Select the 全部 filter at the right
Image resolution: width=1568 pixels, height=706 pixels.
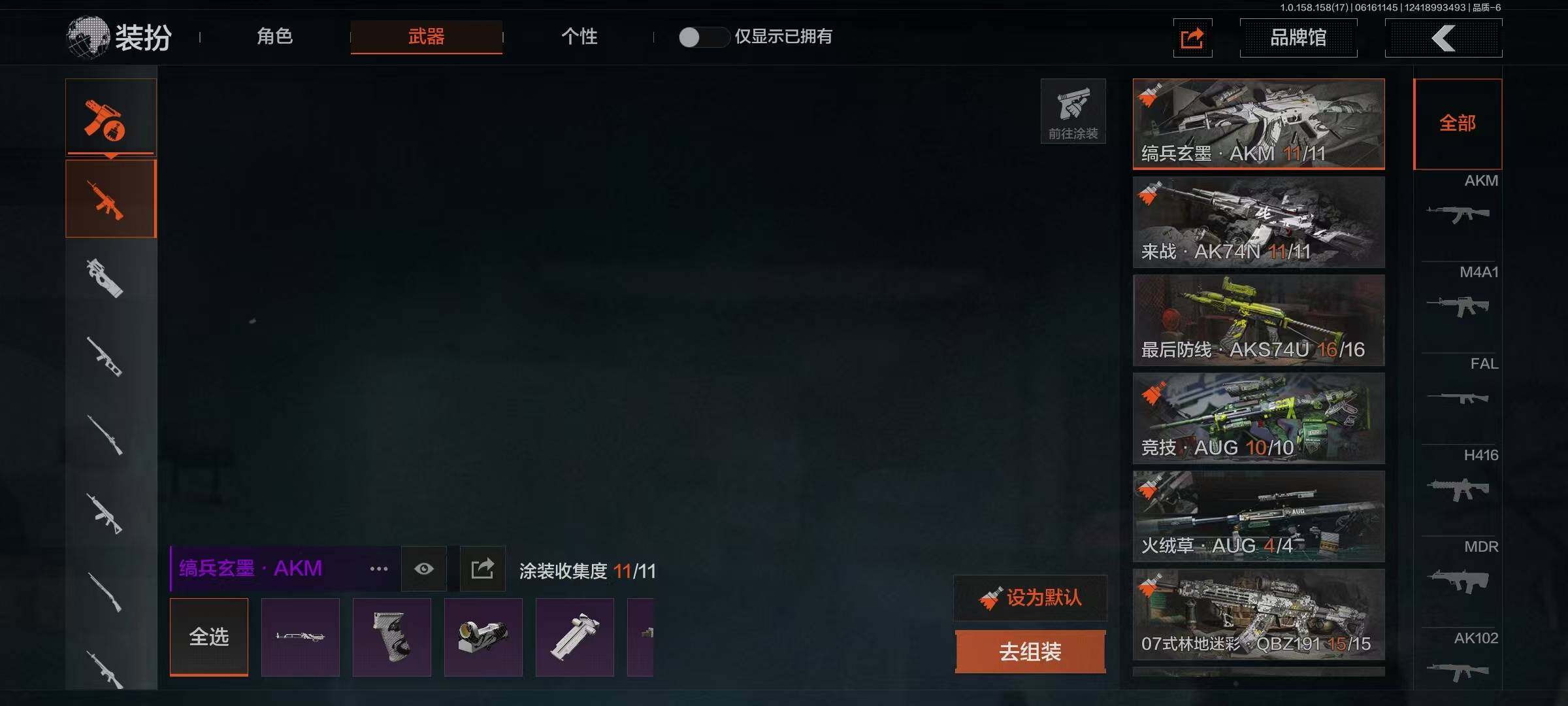[x=1458, y=124]
